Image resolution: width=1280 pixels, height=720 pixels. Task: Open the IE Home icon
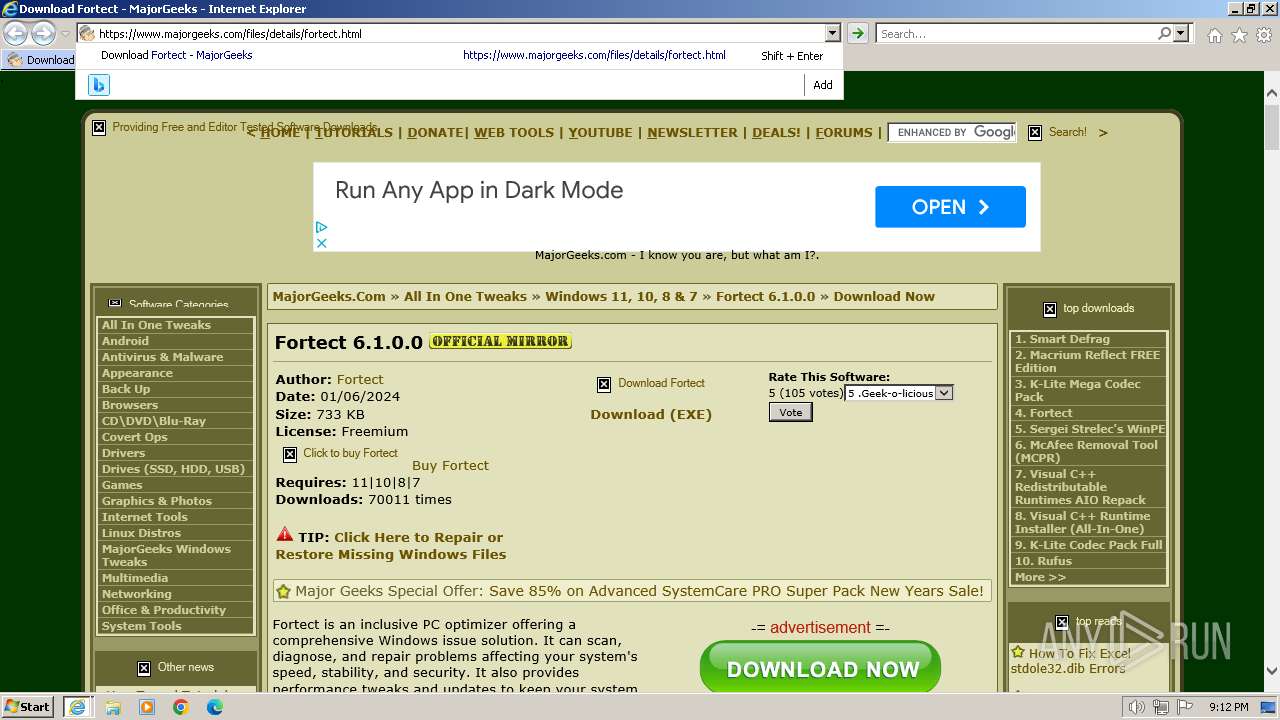point(1214,35)
